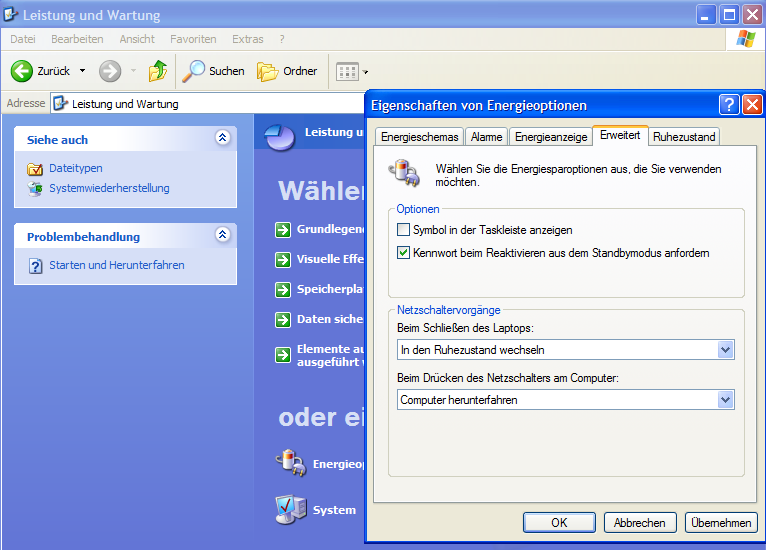Collapse the Problembehandlung panel
The height and width of the screenshot is (550, 766).
(222, 236)
